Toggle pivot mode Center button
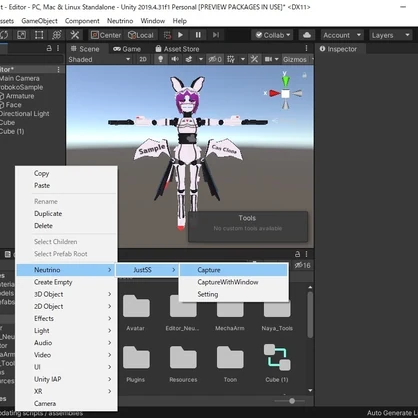The image size is (418, 418). [x=106, y=35]
